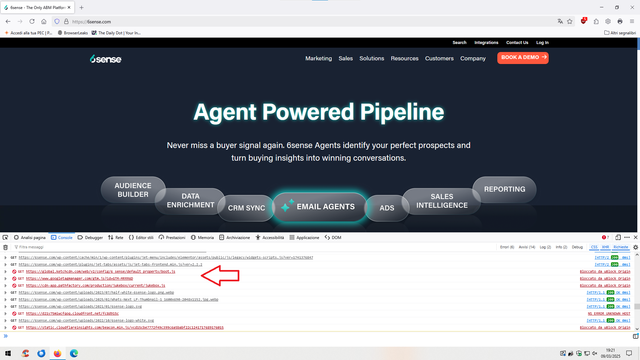This screenshot has width=640, height=360.
Task: Go to the browser home page
Action: pos(44,22)
